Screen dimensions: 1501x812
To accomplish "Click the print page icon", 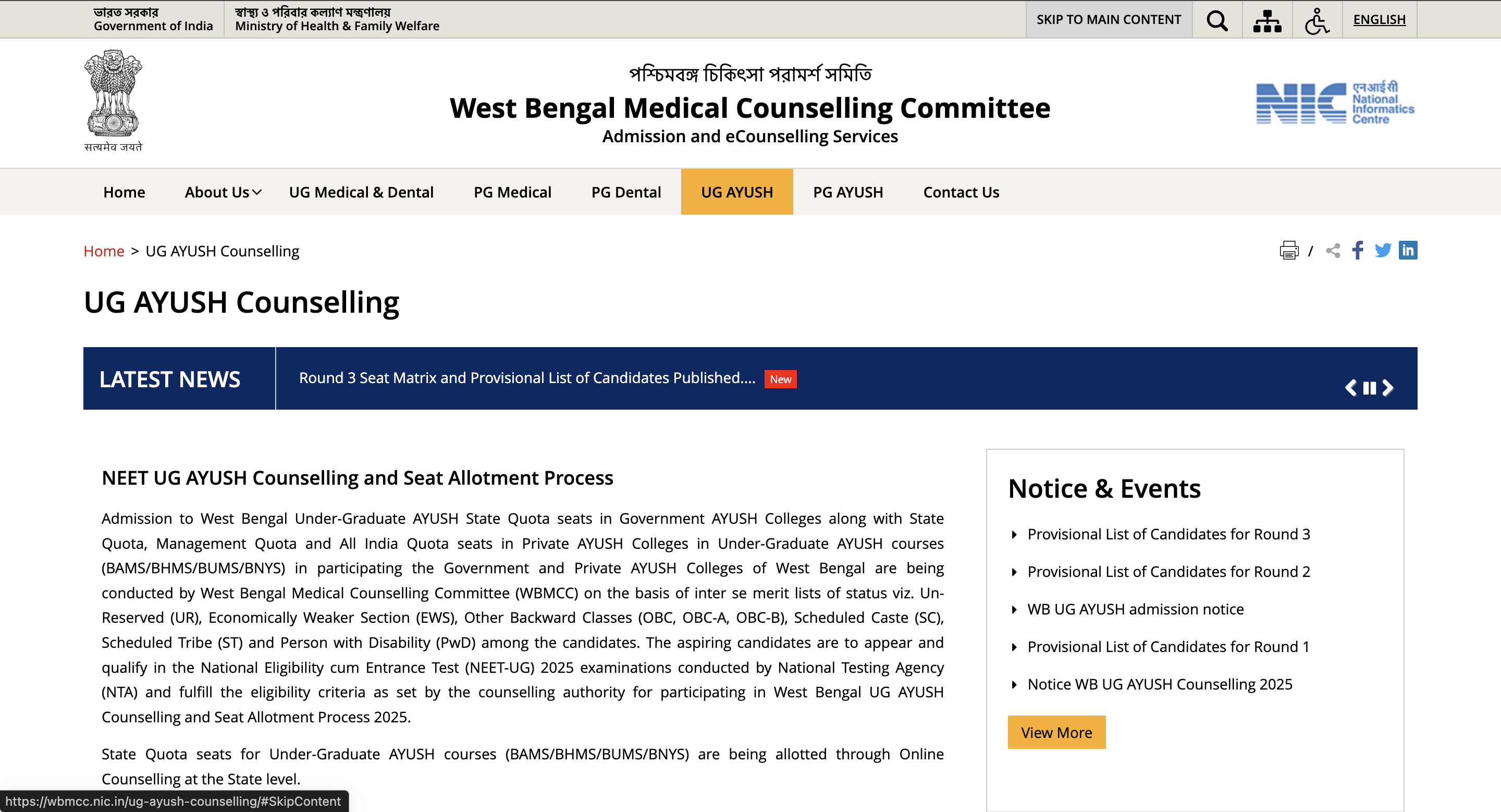I will (x=1288, y=251).
